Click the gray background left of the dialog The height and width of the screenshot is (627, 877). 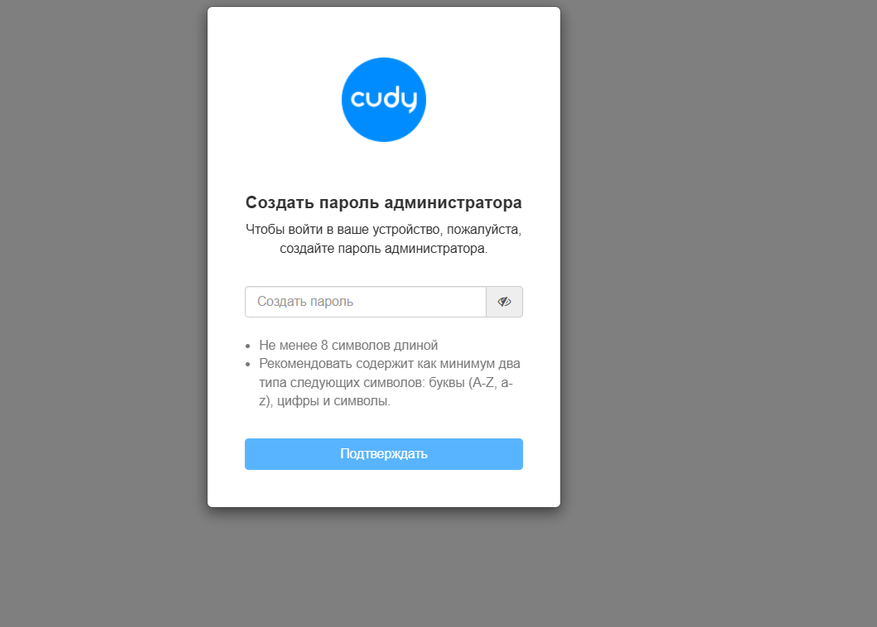pyautogui.click(x=103, y=313)
